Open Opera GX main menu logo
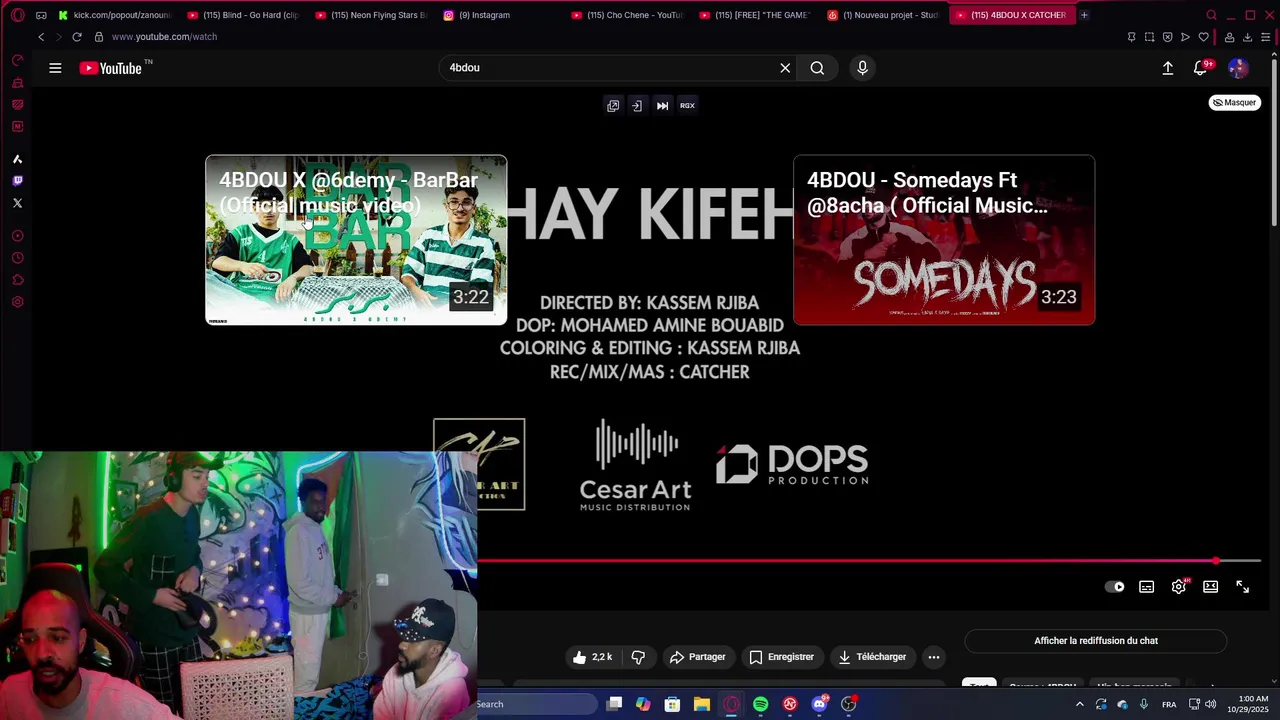The height and width of the screenshot is (720, 1280). tap(17, 15)
